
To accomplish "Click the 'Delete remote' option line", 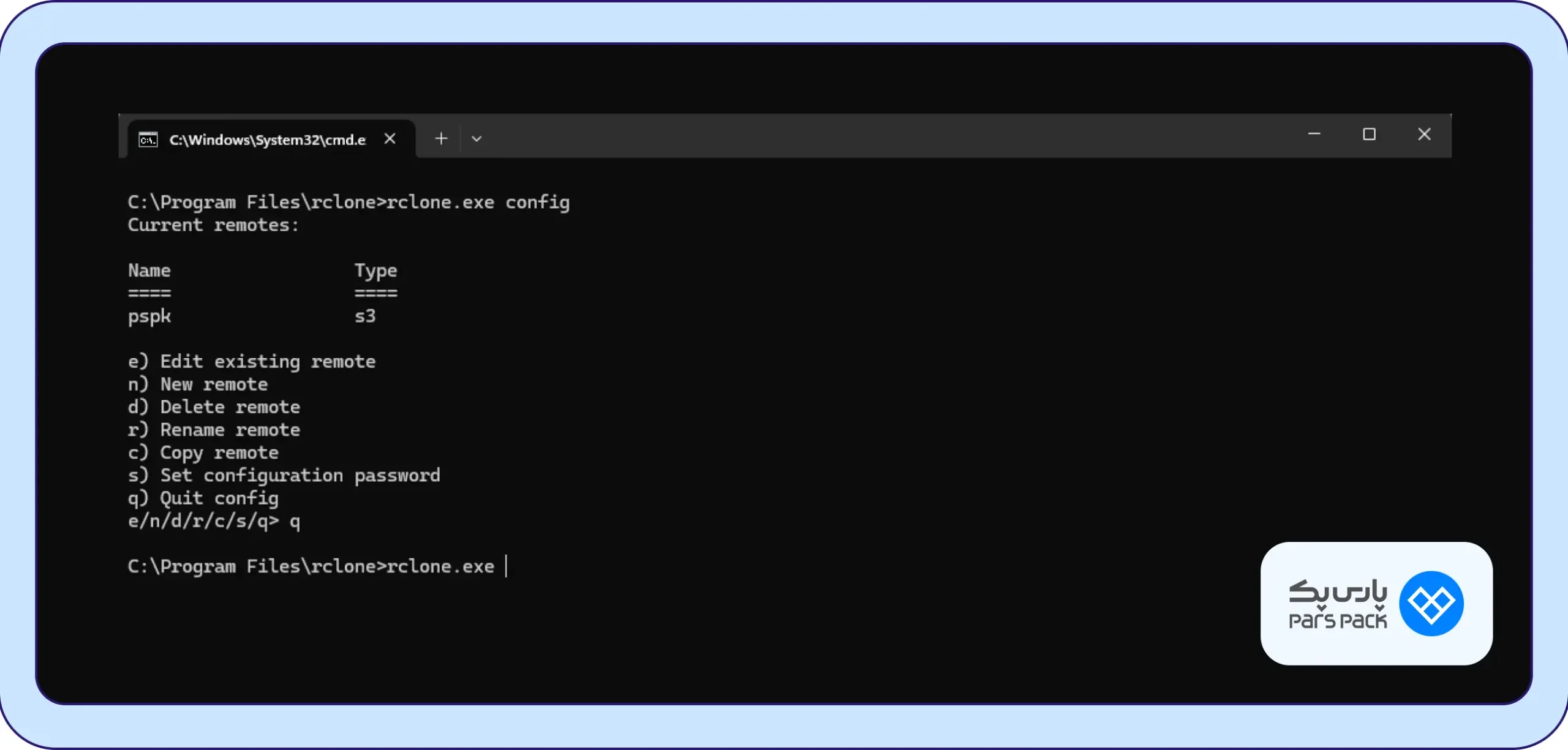I will coord(214,407).
